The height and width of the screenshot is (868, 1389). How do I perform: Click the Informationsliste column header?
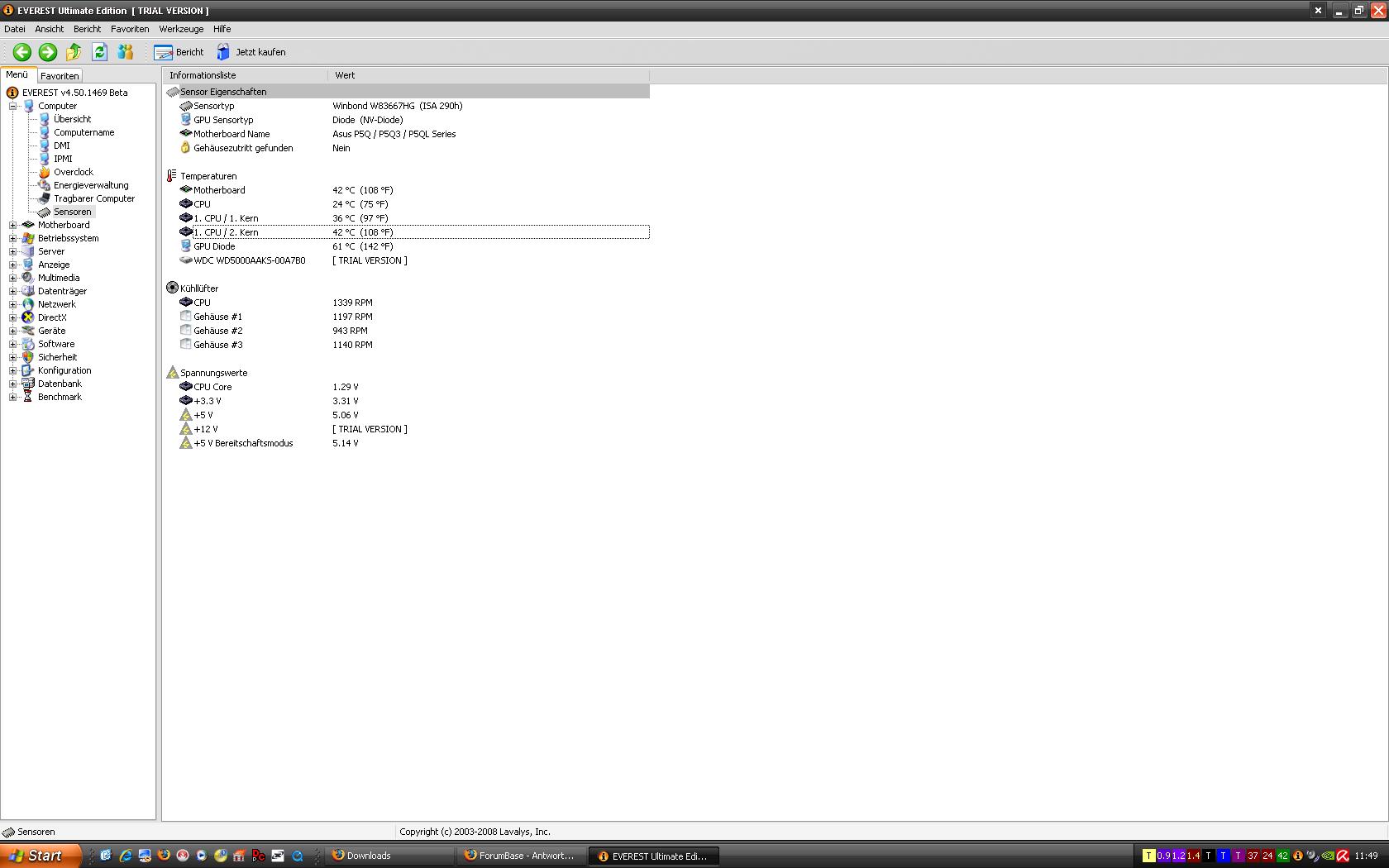coord(246,75)
